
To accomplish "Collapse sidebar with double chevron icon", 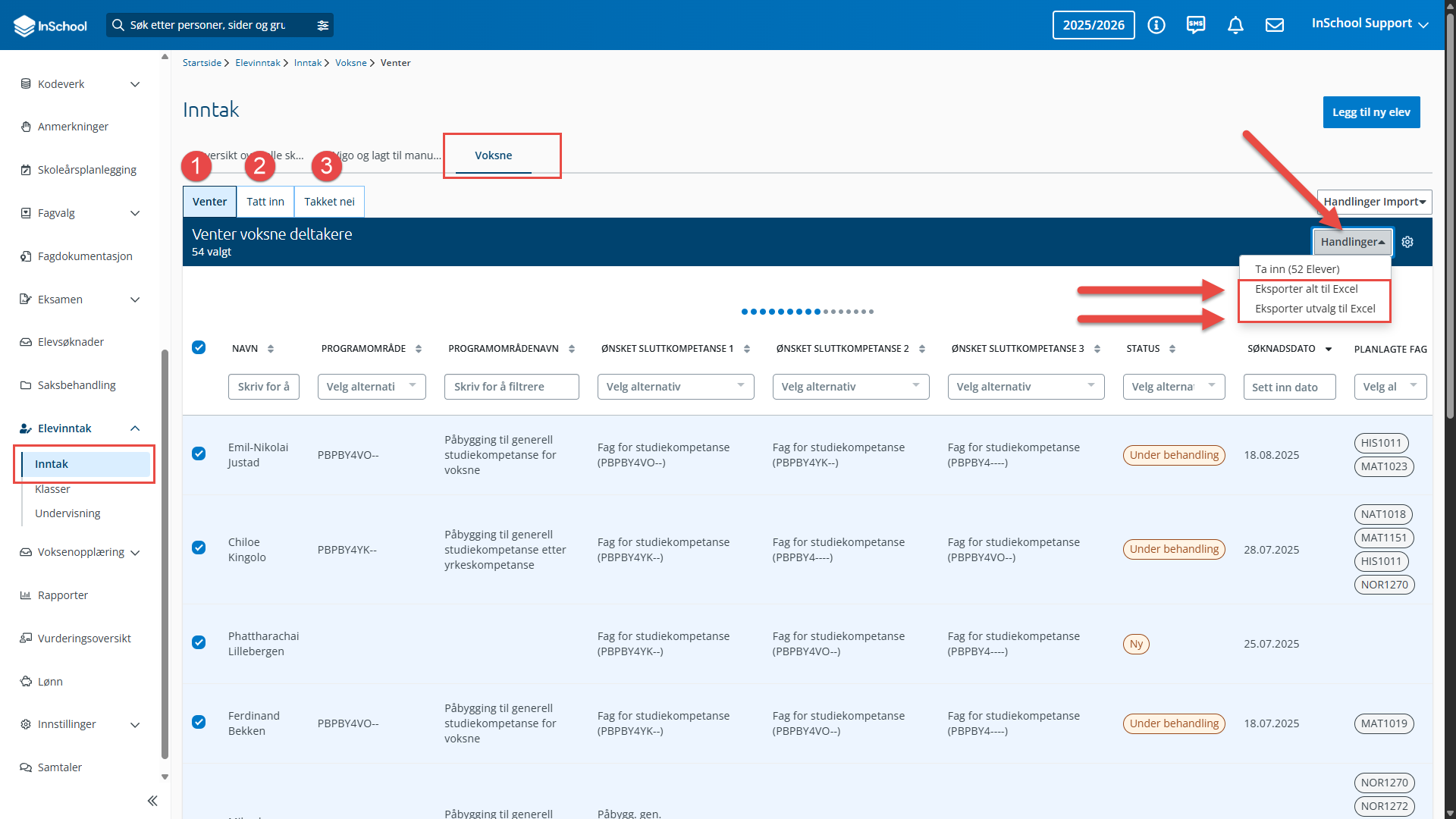I will (152, 801).
